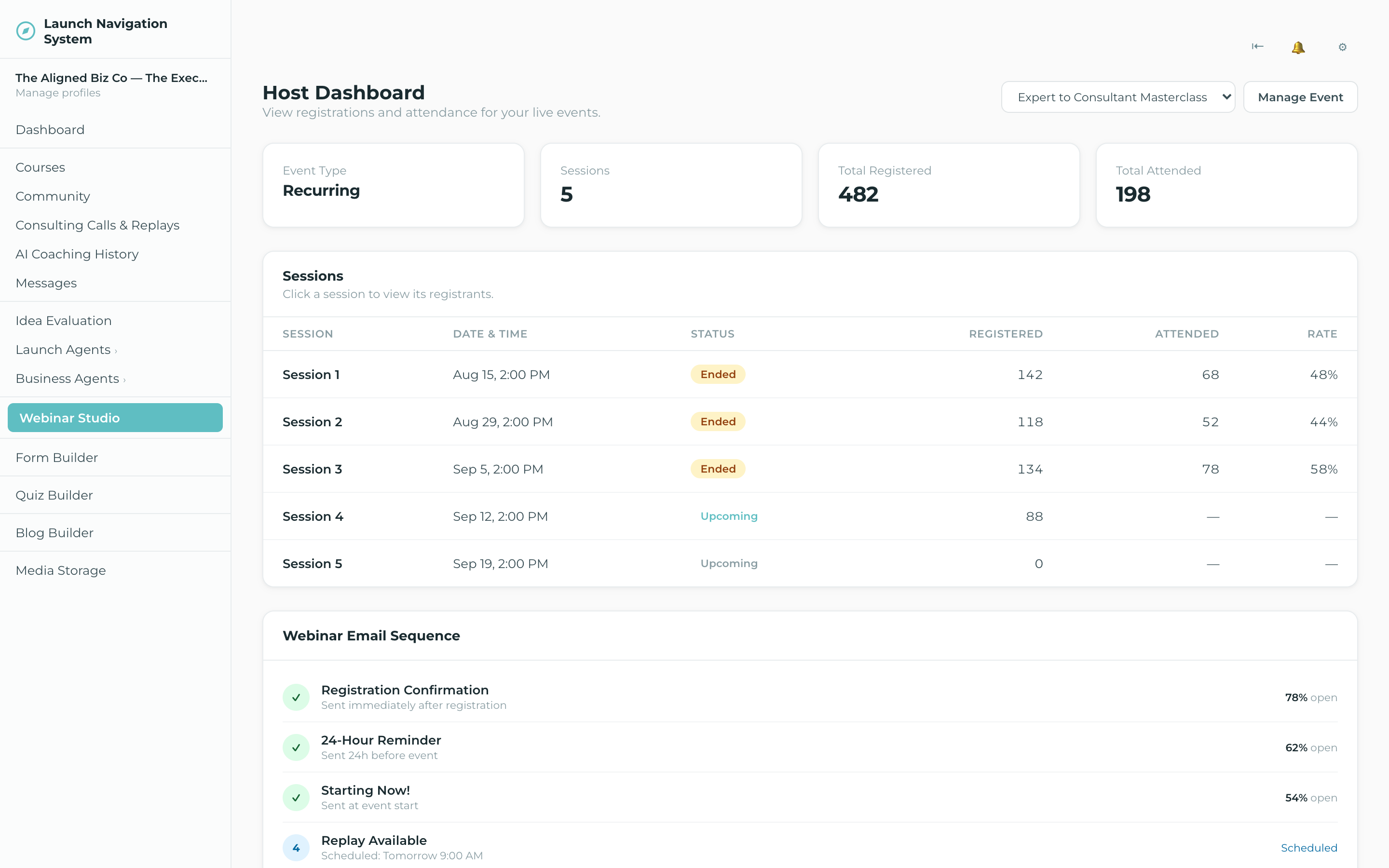Open Blog Builder
Image resolution: width=1389 pixels, height=868 pixels.
tap(54, 533)
